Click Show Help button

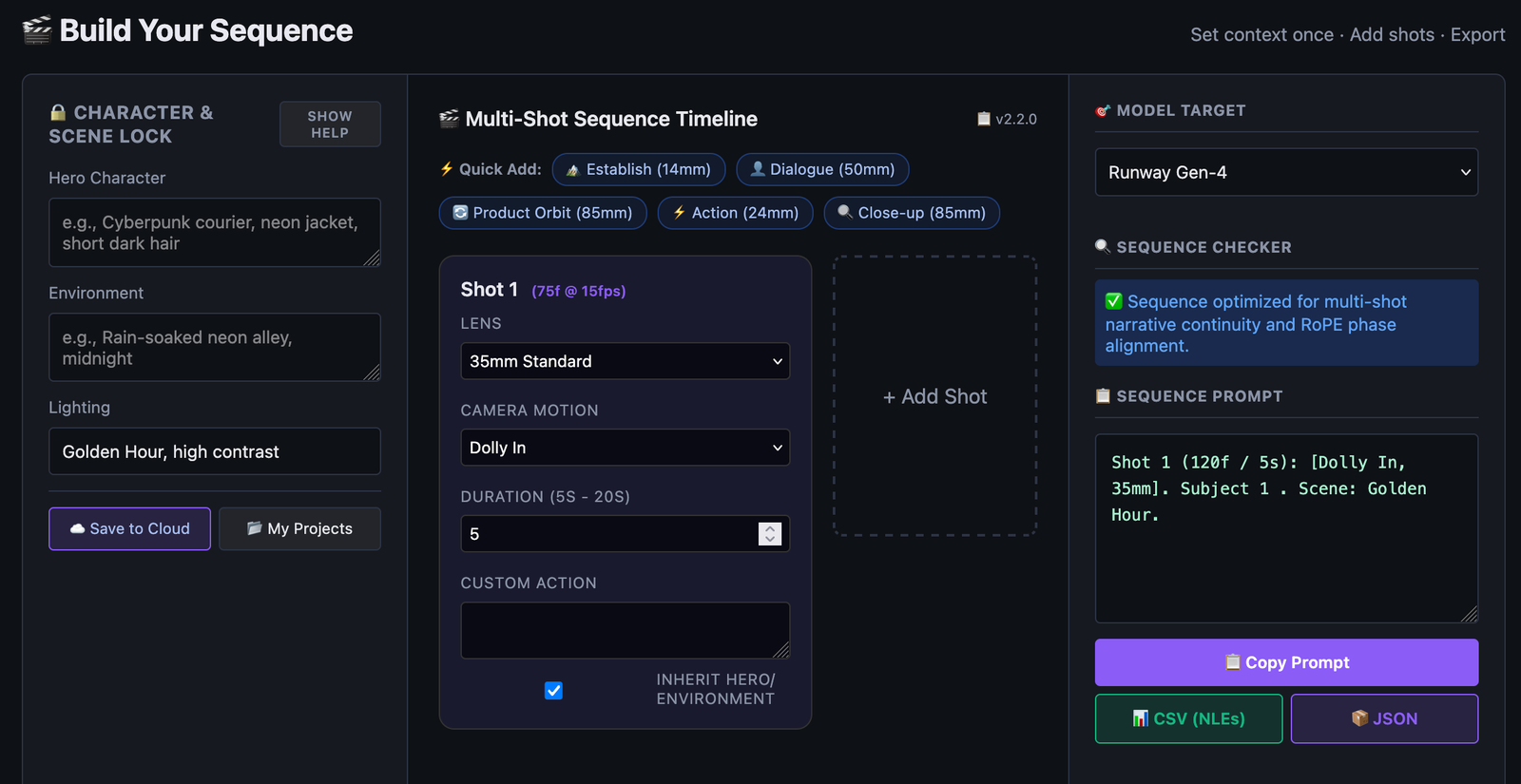point(330,124)
